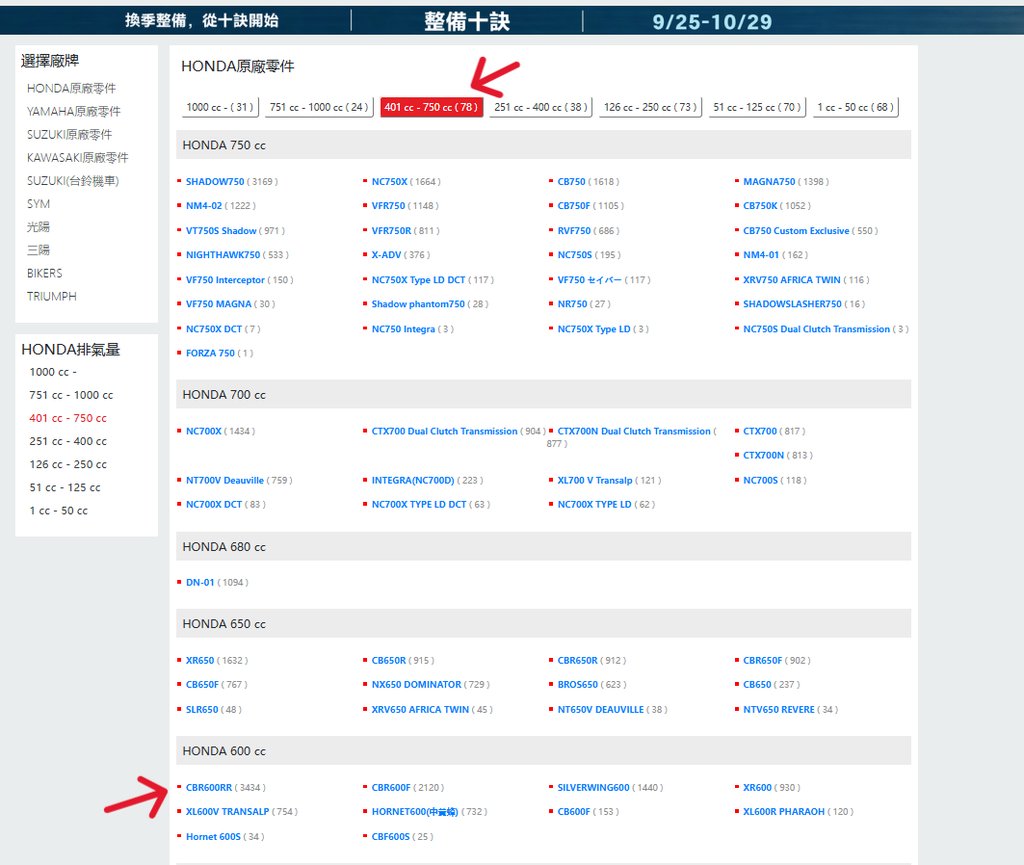Open SYM brand in sidebar

[39, 204]
